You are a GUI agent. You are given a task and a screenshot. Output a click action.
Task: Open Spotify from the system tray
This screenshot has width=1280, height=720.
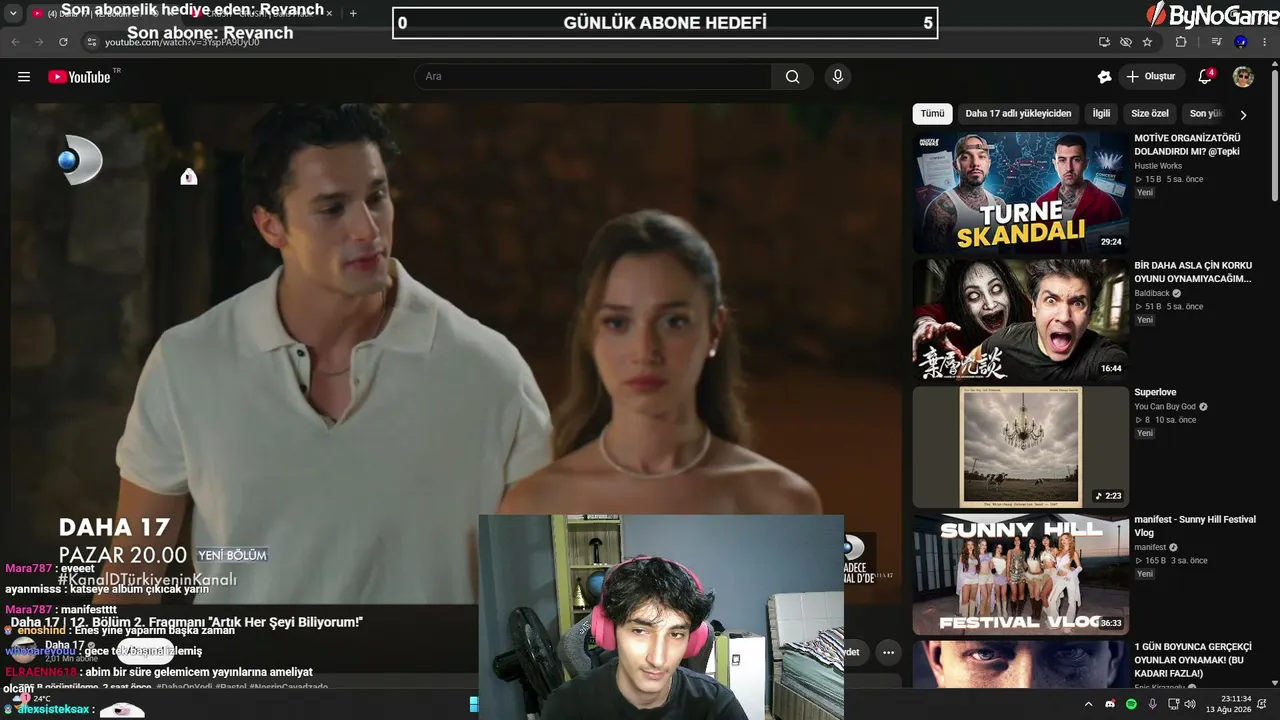(x=1131, y=704)
